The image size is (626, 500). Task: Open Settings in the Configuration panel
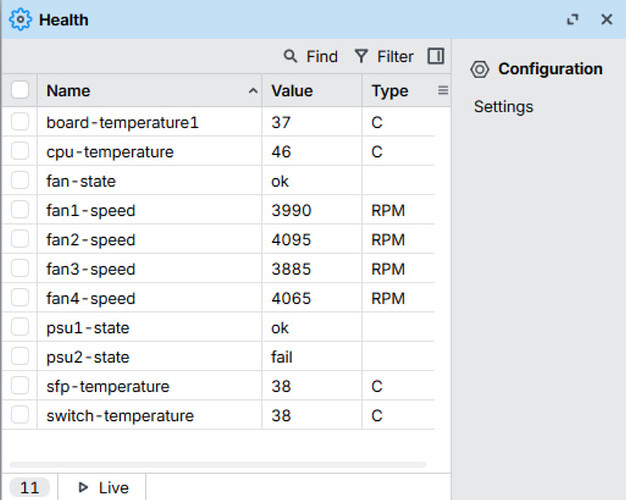503,107
